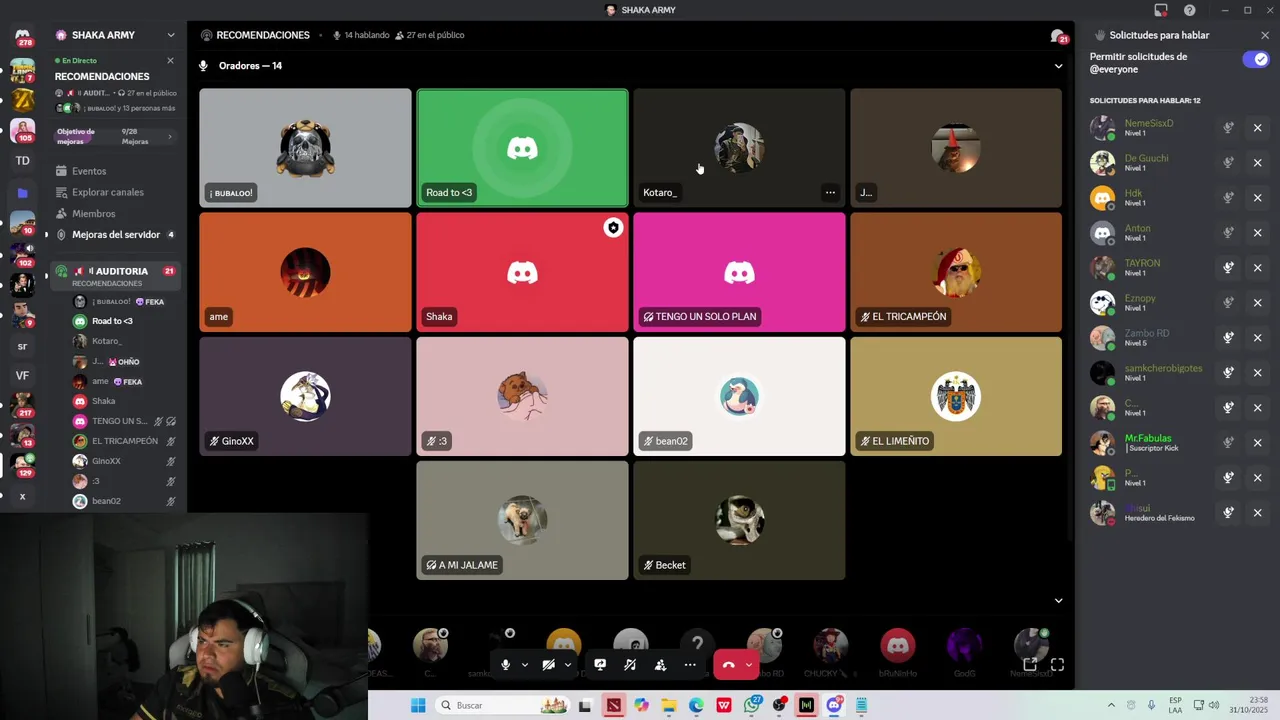
Task: Select the VF server icon
Action: point(22,376)
